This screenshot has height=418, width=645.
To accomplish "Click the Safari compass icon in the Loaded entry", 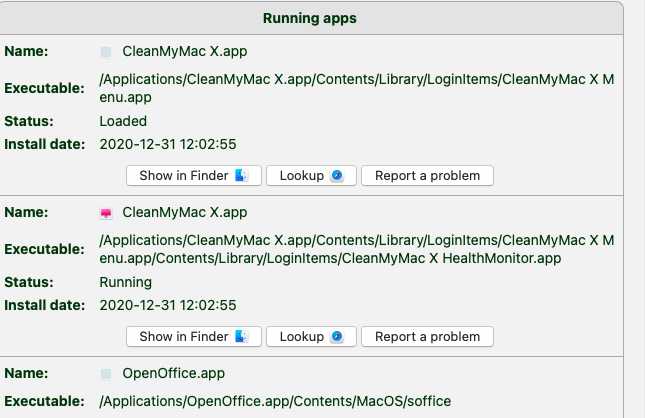I will [x=337, y=175].
